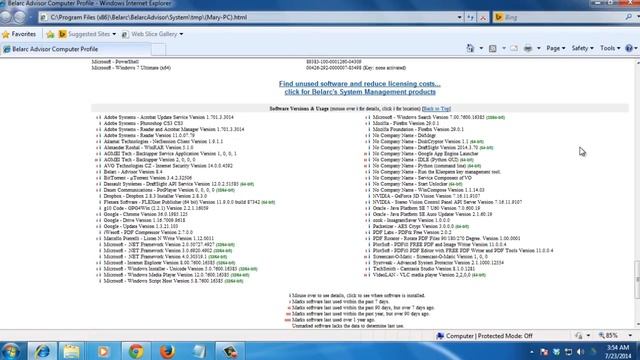Open the Page menu
Image resolution: width=640 pixels, height=360 pixels.
(x=556, y=48)
